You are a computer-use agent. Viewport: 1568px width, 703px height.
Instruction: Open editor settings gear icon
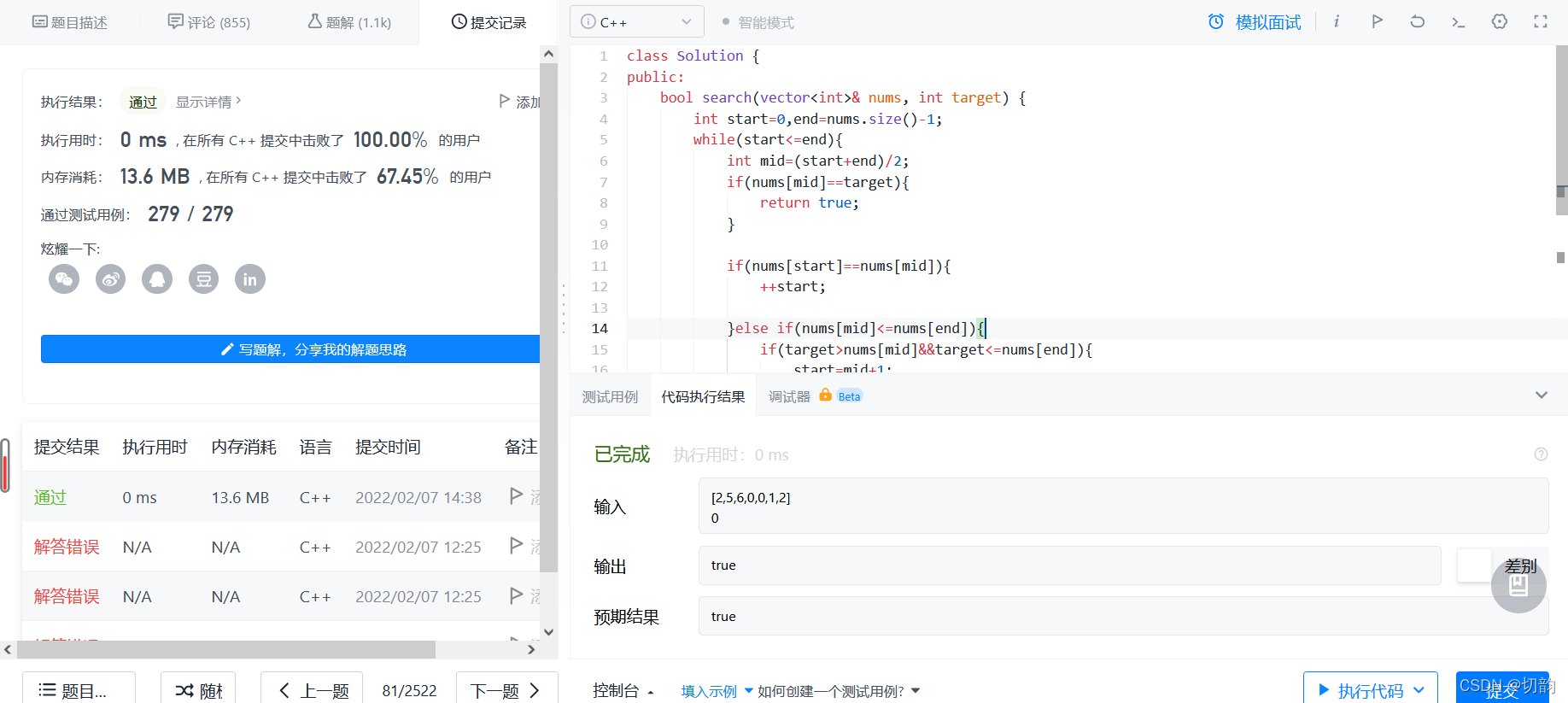click(1500, 21)
